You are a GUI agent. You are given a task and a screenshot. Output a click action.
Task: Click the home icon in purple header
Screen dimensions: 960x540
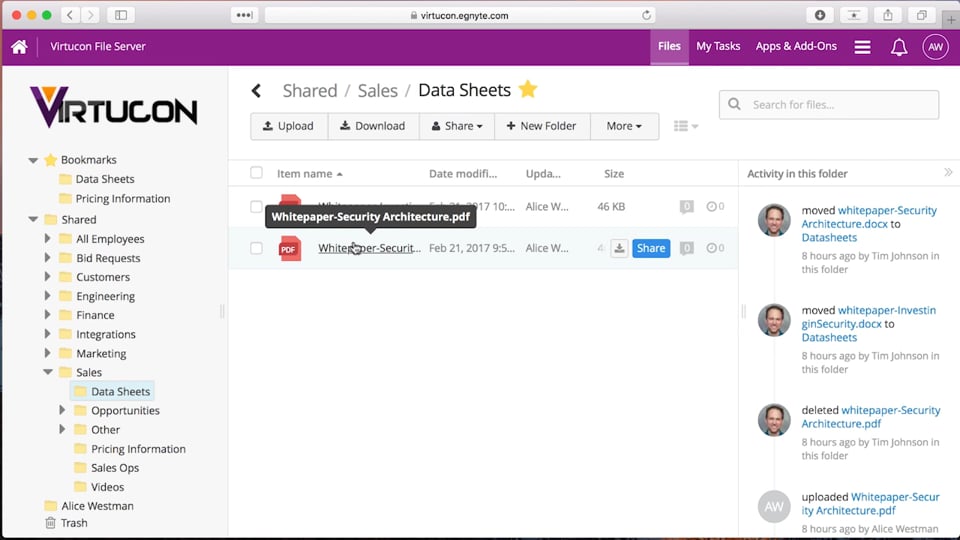[19, 47]
